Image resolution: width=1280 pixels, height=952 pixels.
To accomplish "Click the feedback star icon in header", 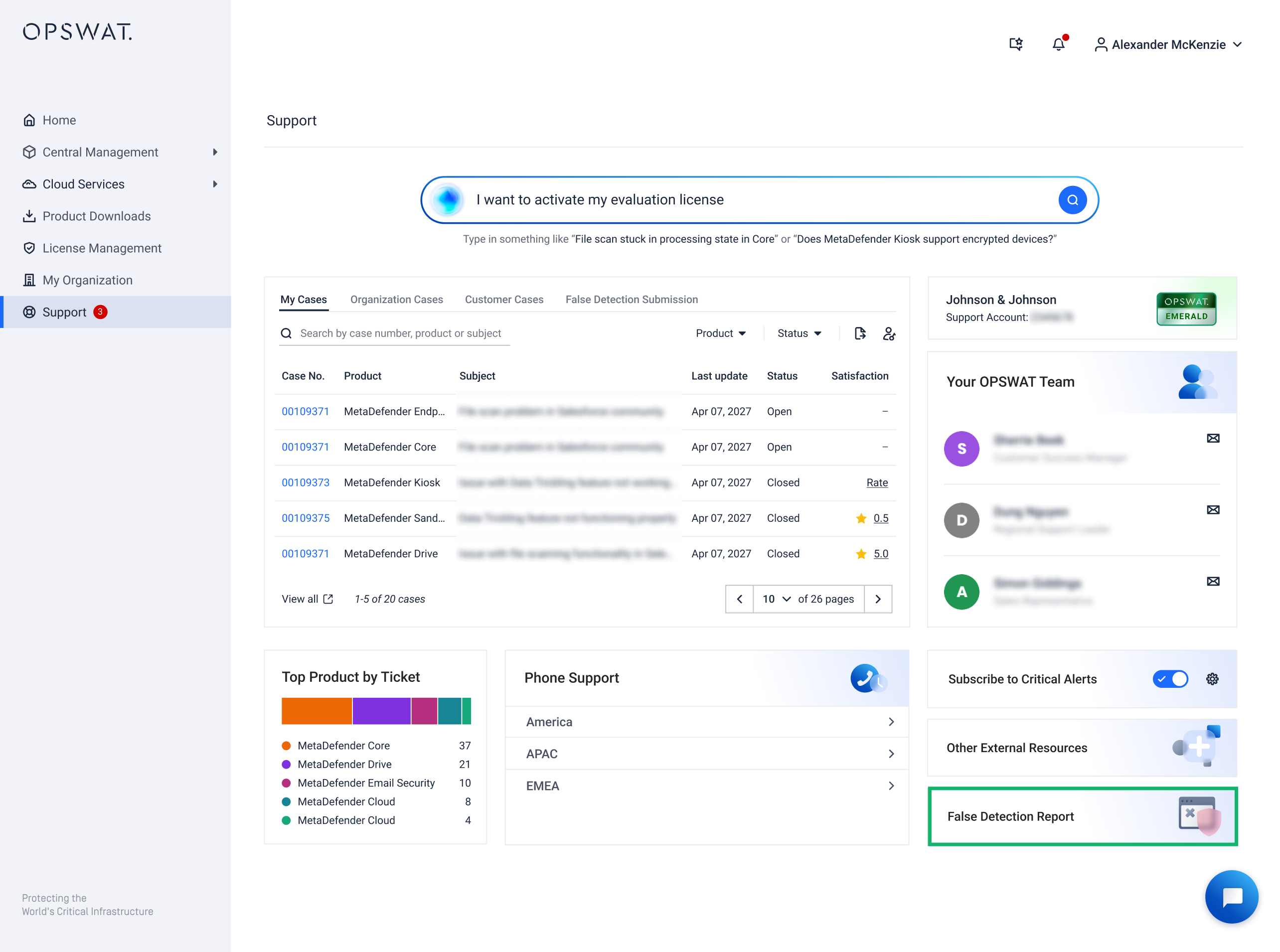I will (1016, 44).
